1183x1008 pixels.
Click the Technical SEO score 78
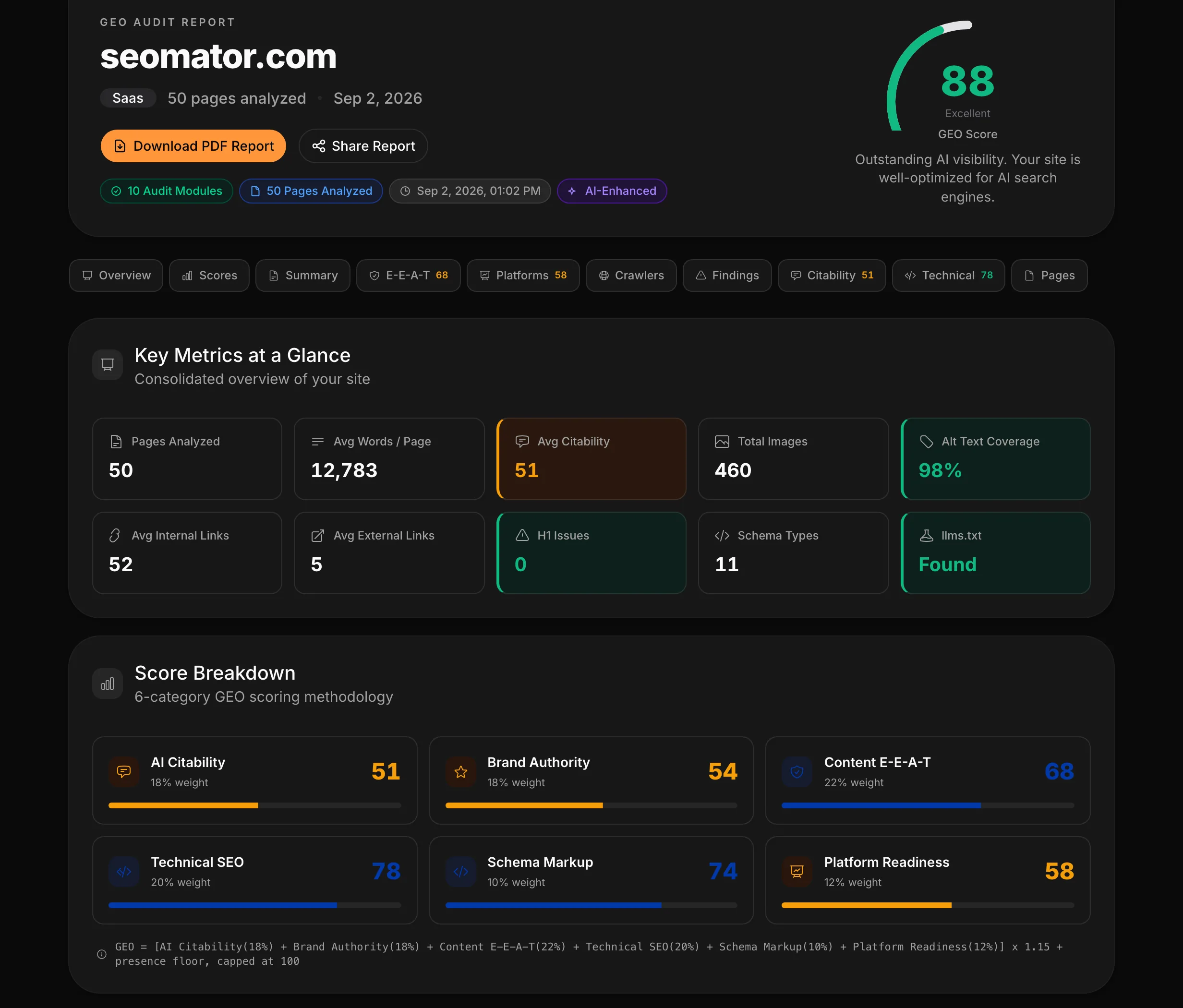[386, 871]
